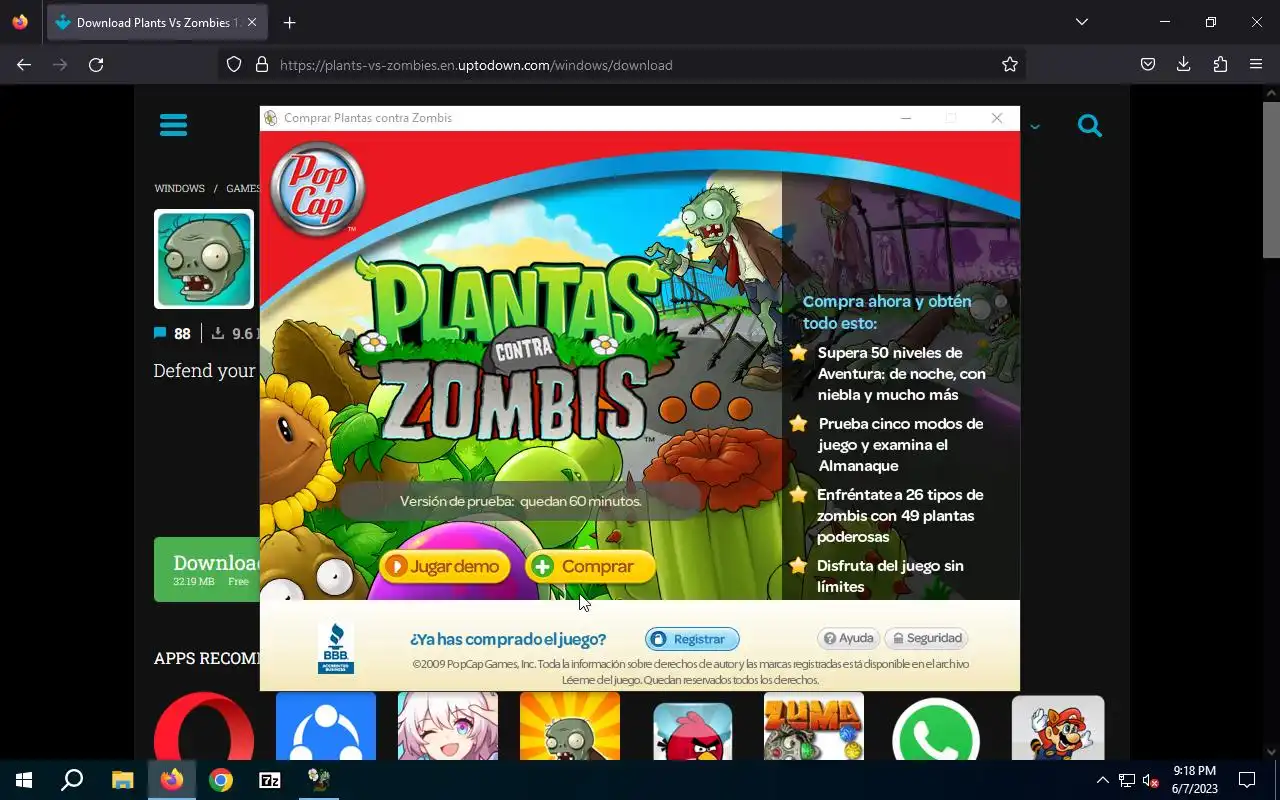Open the Opera recommended app icon
This screenshot has width=1280, height=800.
coord(204,727)
